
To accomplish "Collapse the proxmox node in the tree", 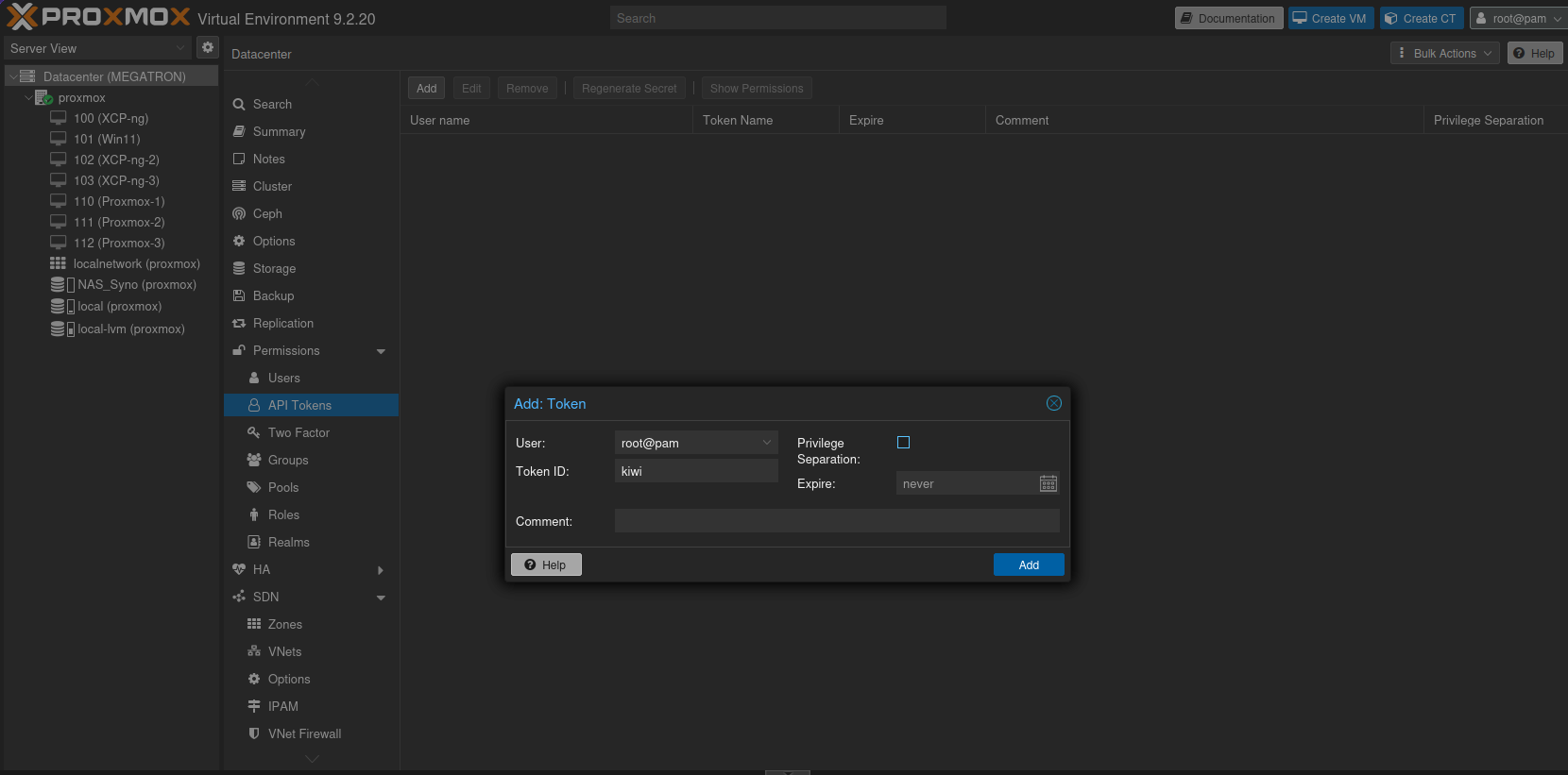I will [28, 97].
